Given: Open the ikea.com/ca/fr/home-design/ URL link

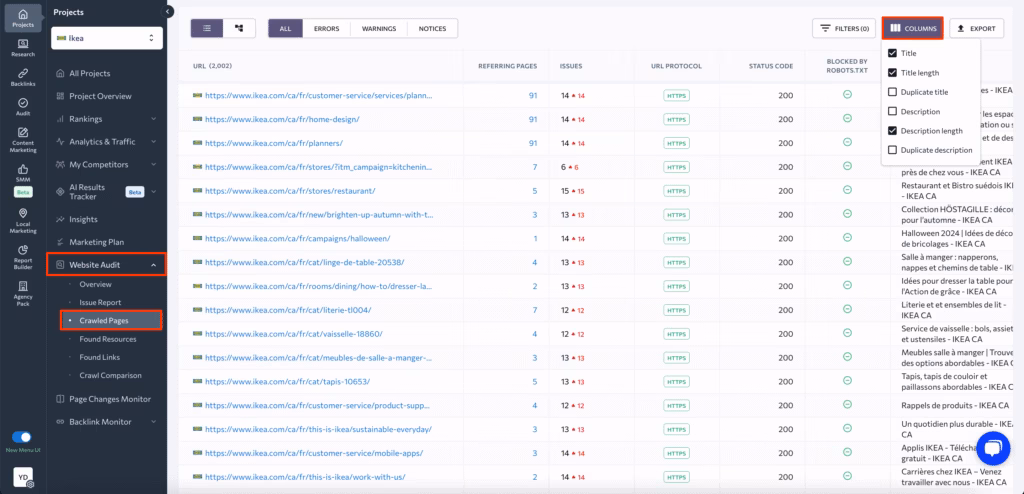Looking at the screenshot, I should 281,119.
